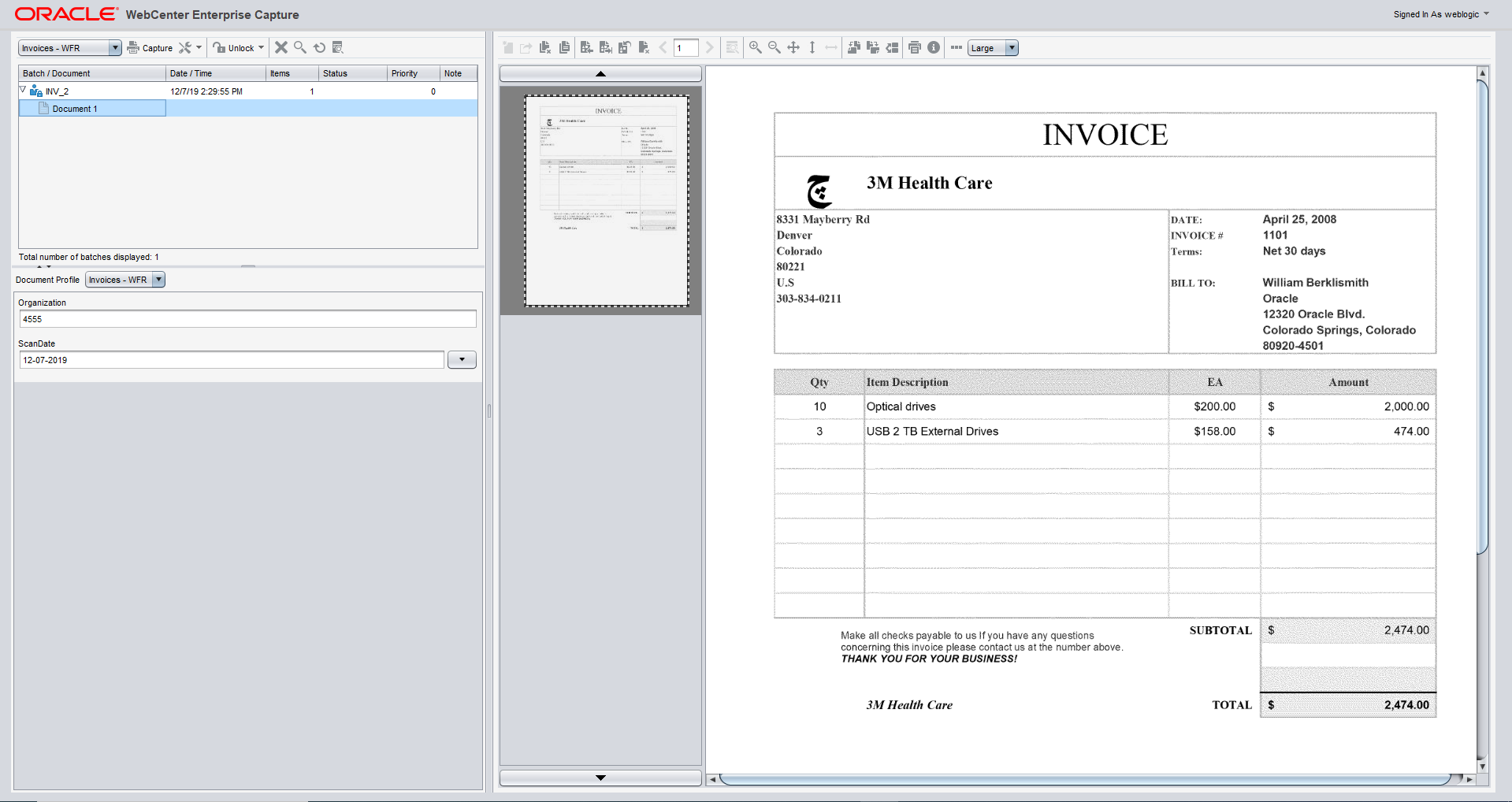The image size is (1512, 802).
Task: Click the zoom in magnifier icon
Action: [x=755, y=47]
